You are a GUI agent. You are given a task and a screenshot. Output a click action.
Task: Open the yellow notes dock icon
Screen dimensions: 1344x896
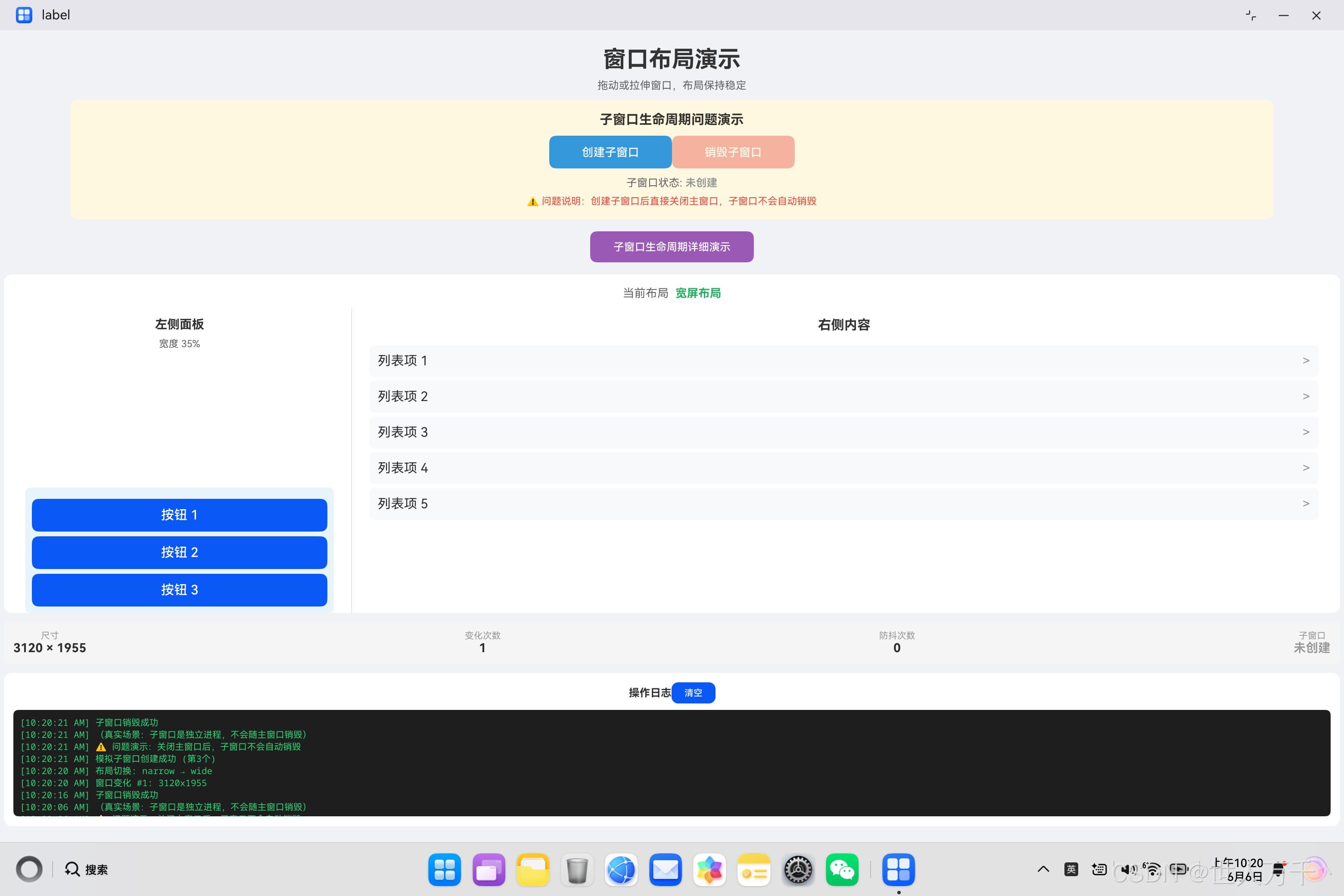(x=754, y=869)
